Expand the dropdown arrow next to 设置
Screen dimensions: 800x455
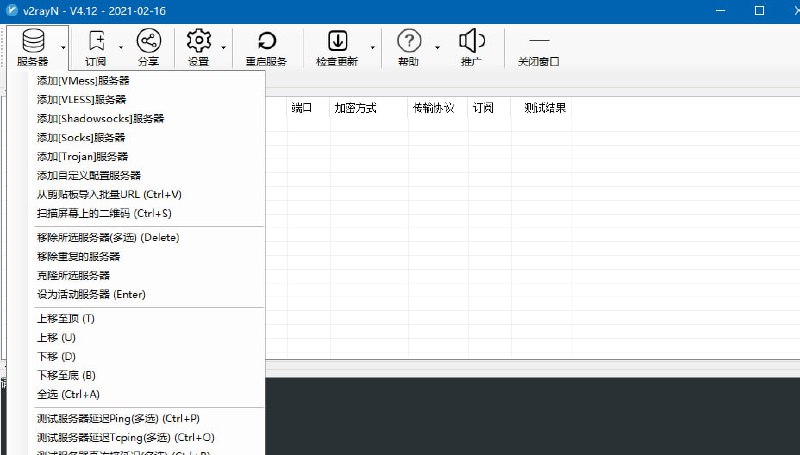tap(223, 47)
